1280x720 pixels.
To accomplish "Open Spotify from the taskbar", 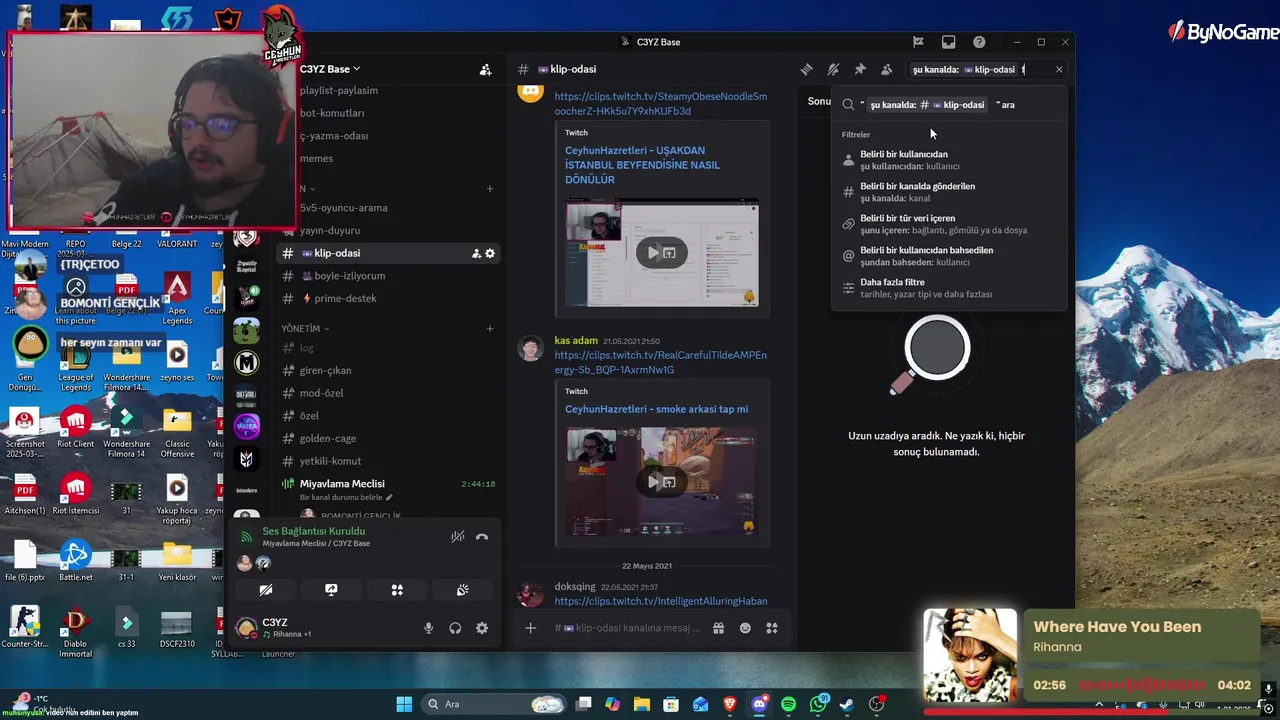I will pyautogui.click(x=788, y=704).
